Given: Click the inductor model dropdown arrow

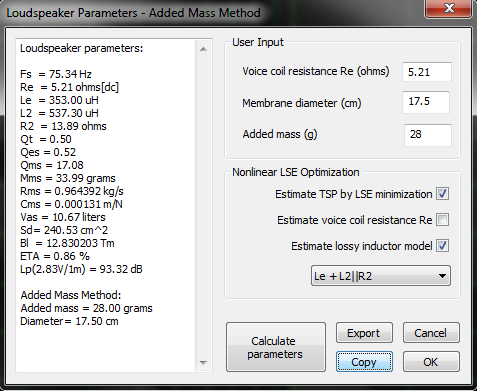Looking at the screenshot, I should 442,276.
